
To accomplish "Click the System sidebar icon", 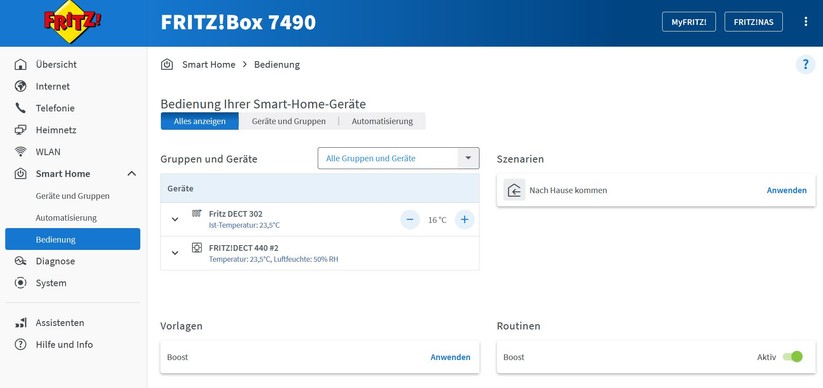I will point(20,283).
